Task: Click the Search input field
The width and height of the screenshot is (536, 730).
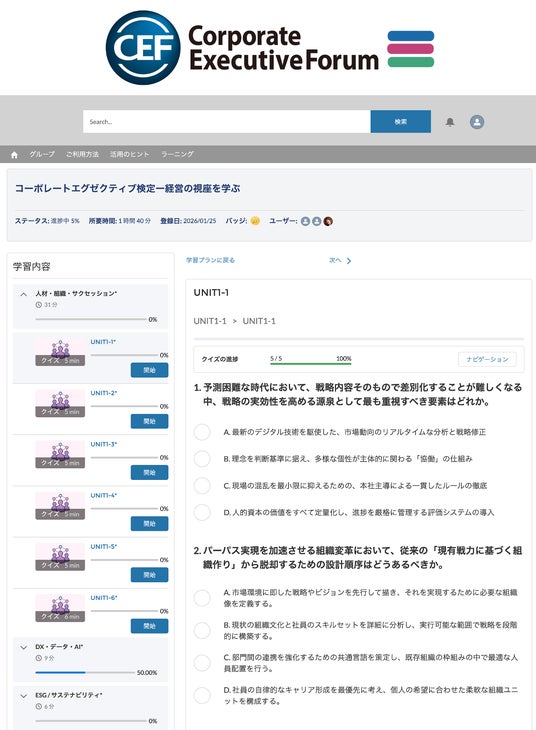Action: coord(227,122)
